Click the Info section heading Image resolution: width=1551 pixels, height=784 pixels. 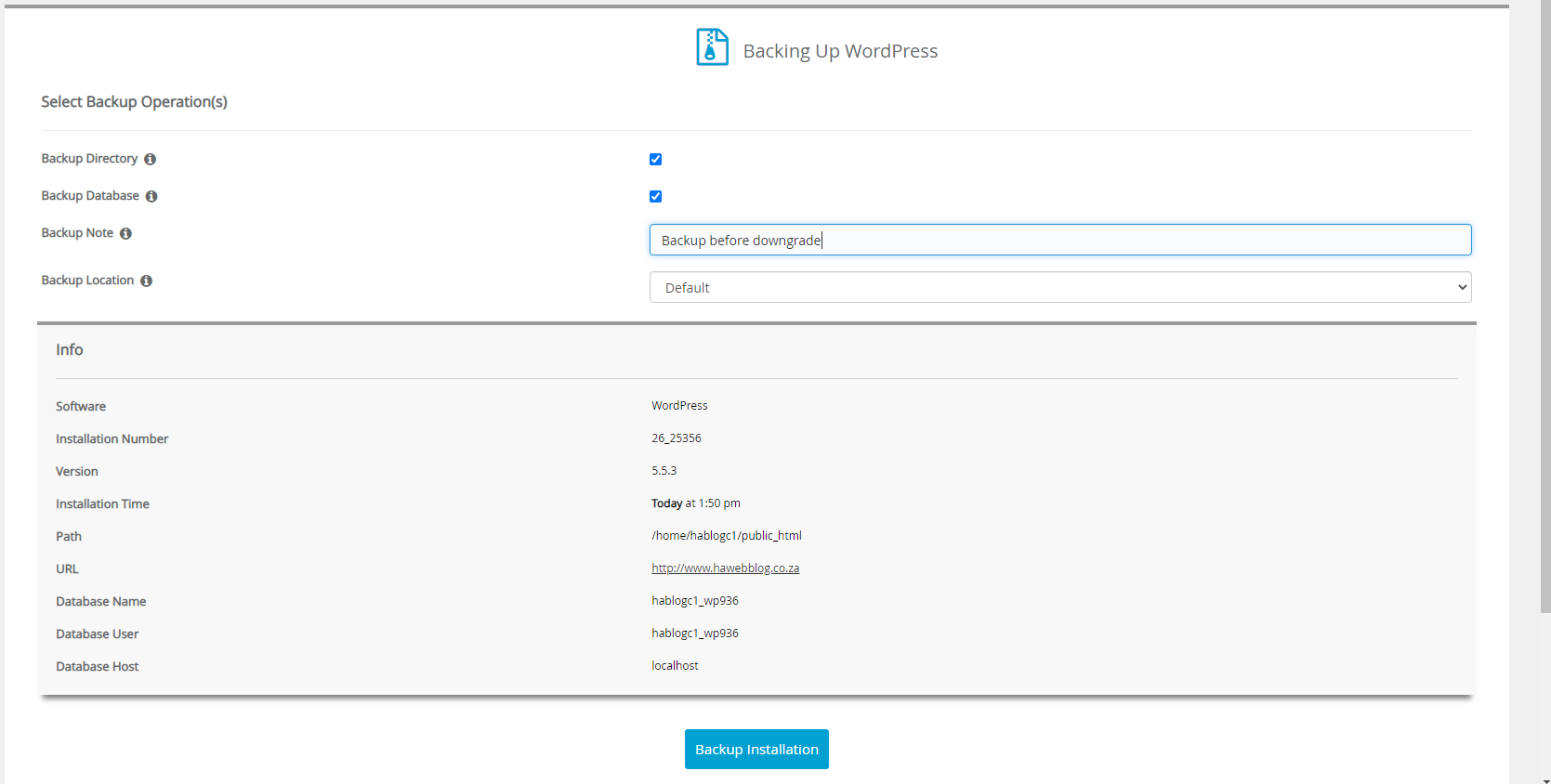click(x=70, y=350)
